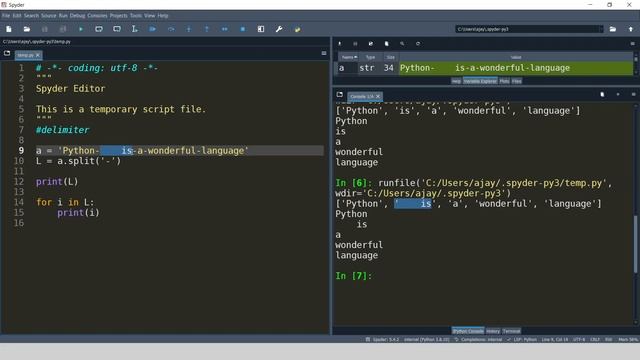Open the Run menu
Image resolution: width=640 pixels, height=360 pixels.
pos(63,16)
